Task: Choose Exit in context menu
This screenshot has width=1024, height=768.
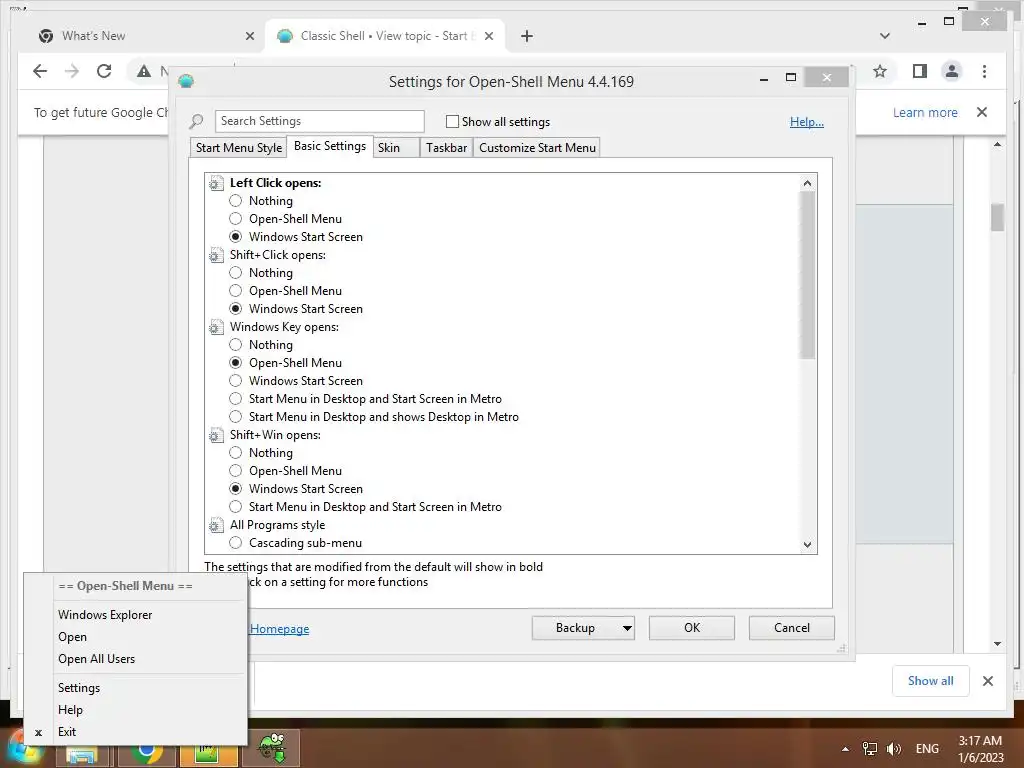Action: pyautogui.click(x=67, y=732)
